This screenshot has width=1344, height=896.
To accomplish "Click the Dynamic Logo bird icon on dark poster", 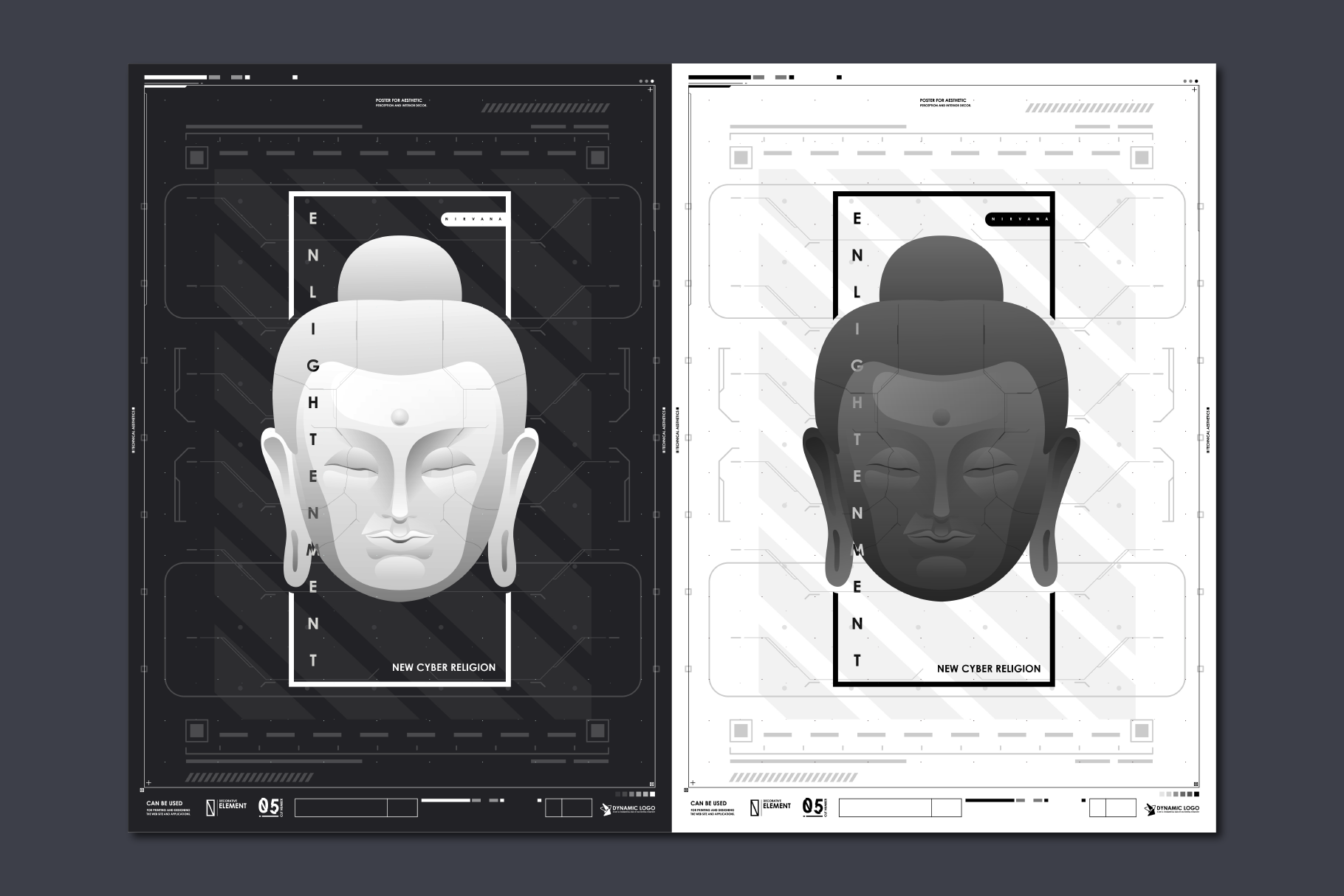I will pos(606,810).
